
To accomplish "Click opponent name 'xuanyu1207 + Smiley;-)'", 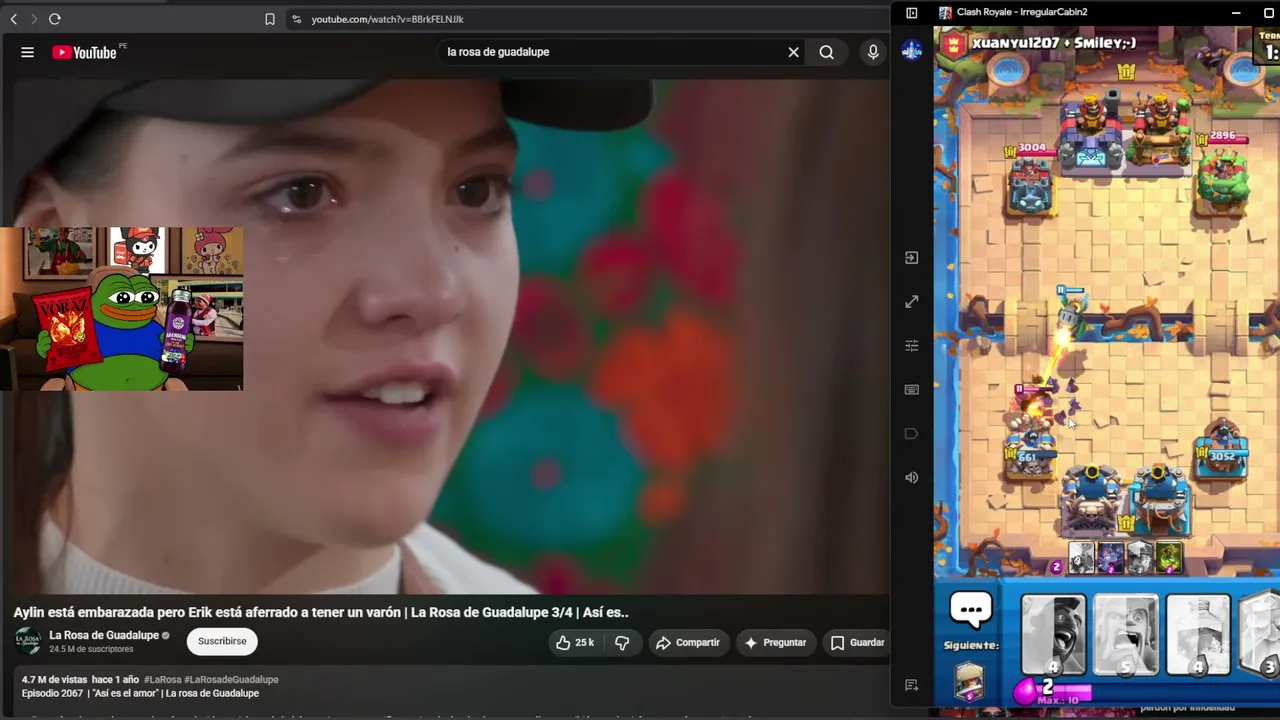I will click(1054, 44).
